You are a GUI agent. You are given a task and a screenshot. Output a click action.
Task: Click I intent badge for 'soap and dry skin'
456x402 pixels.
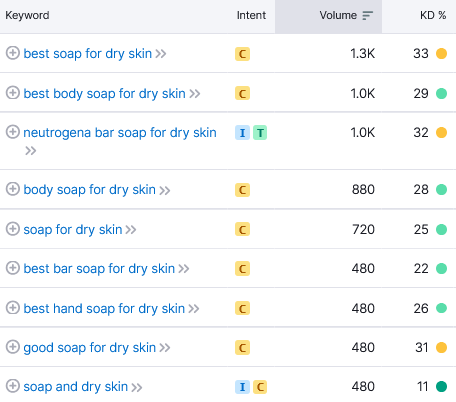[242, 387]
